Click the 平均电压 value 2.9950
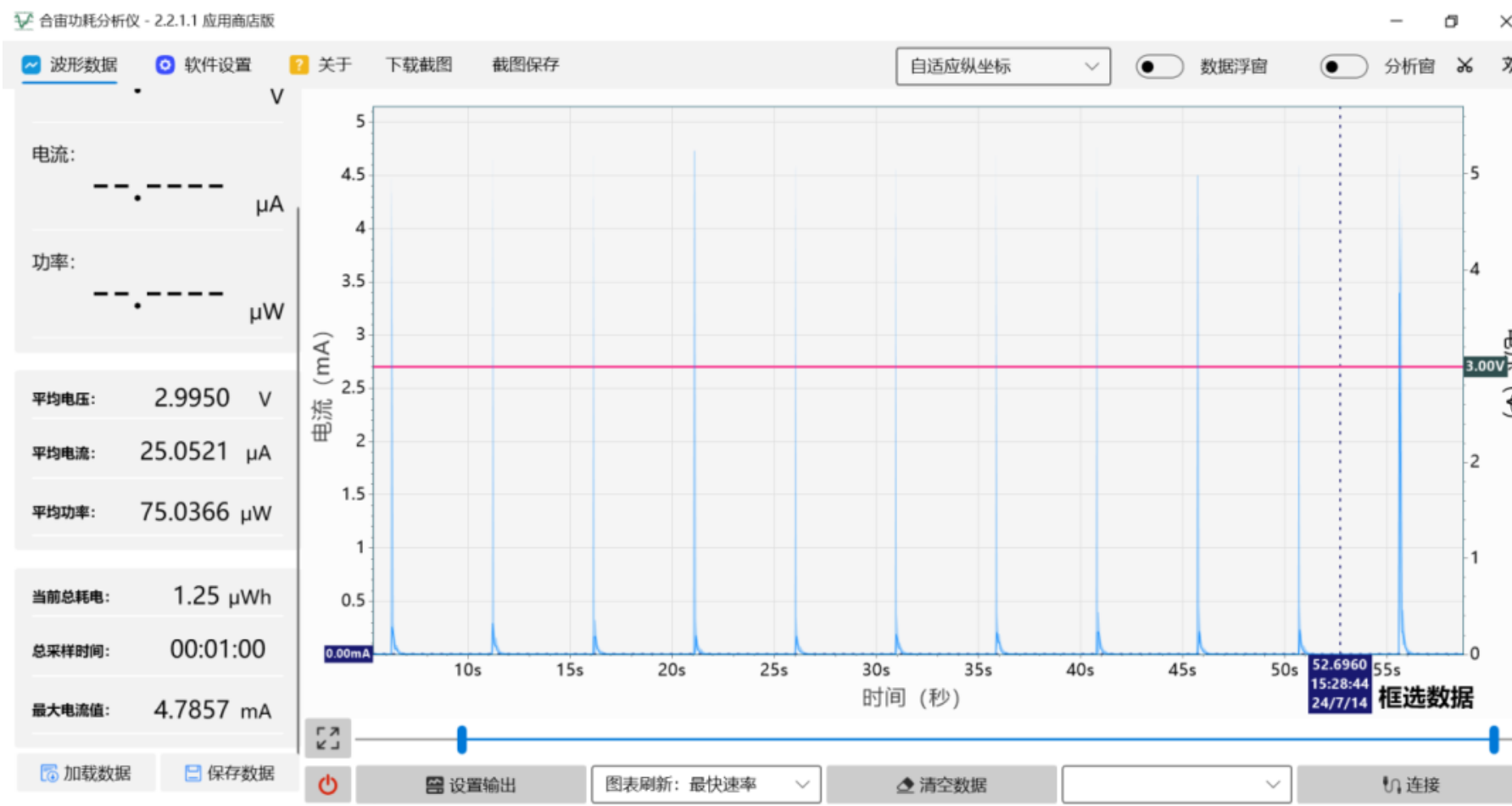Screen dimensions: 1512x806 (x=192, y=398)
